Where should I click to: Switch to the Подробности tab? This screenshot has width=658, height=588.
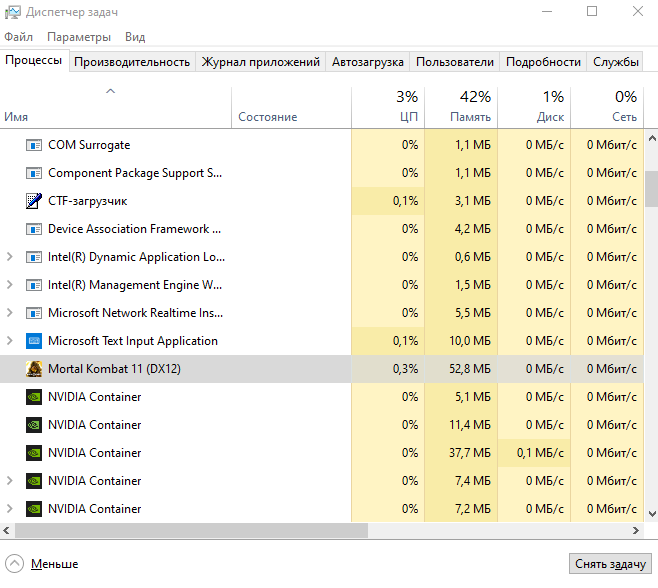coord(543,62)
